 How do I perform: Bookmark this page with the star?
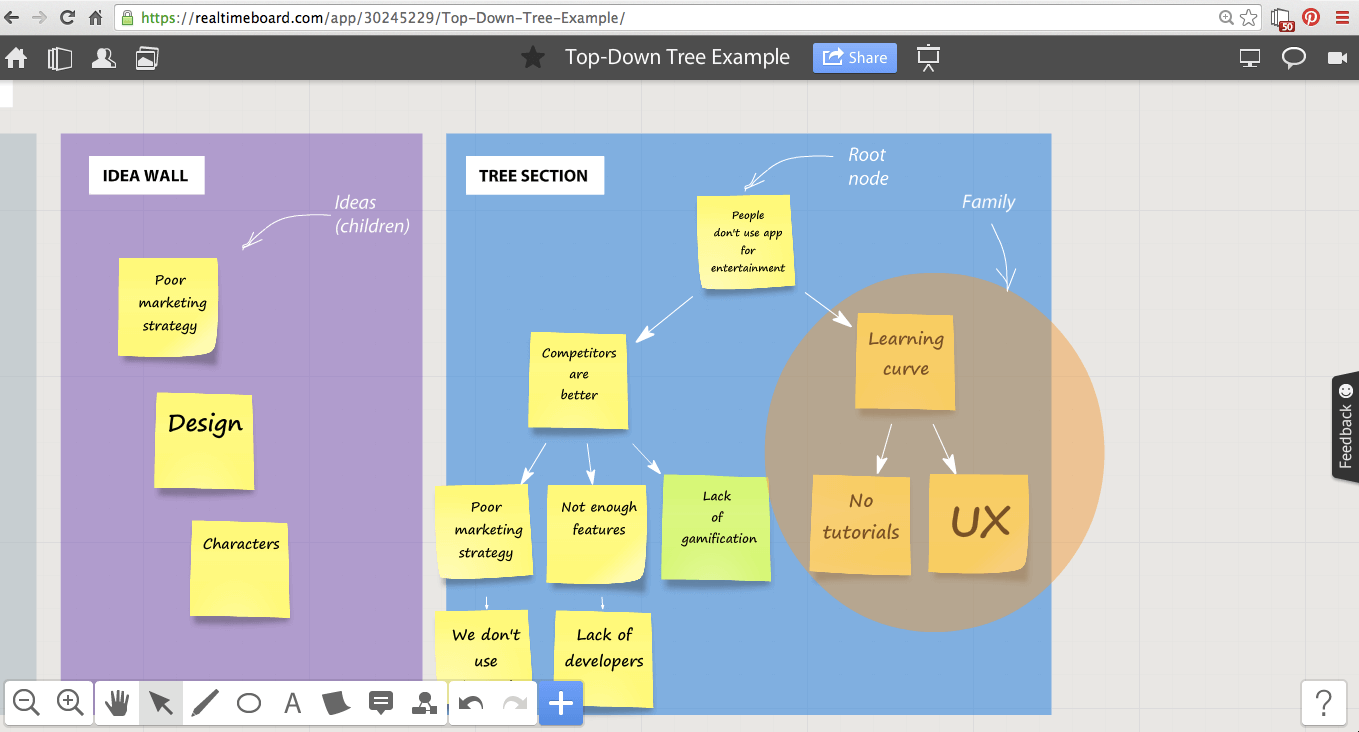tap(1249, 17)
